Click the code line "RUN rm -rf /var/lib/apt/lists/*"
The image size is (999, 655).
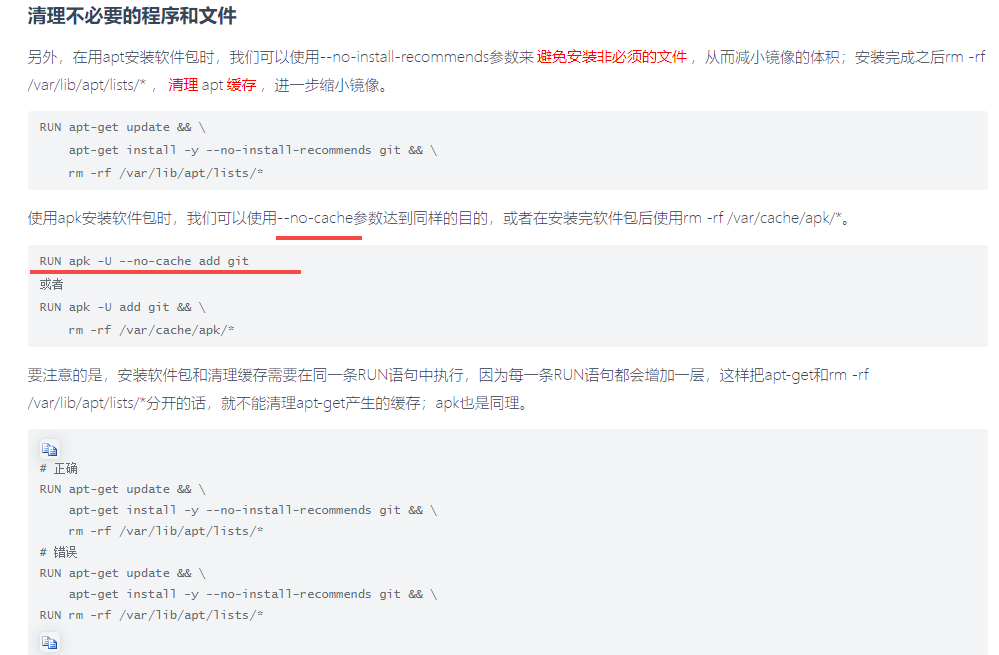click(x=152, y=615)
